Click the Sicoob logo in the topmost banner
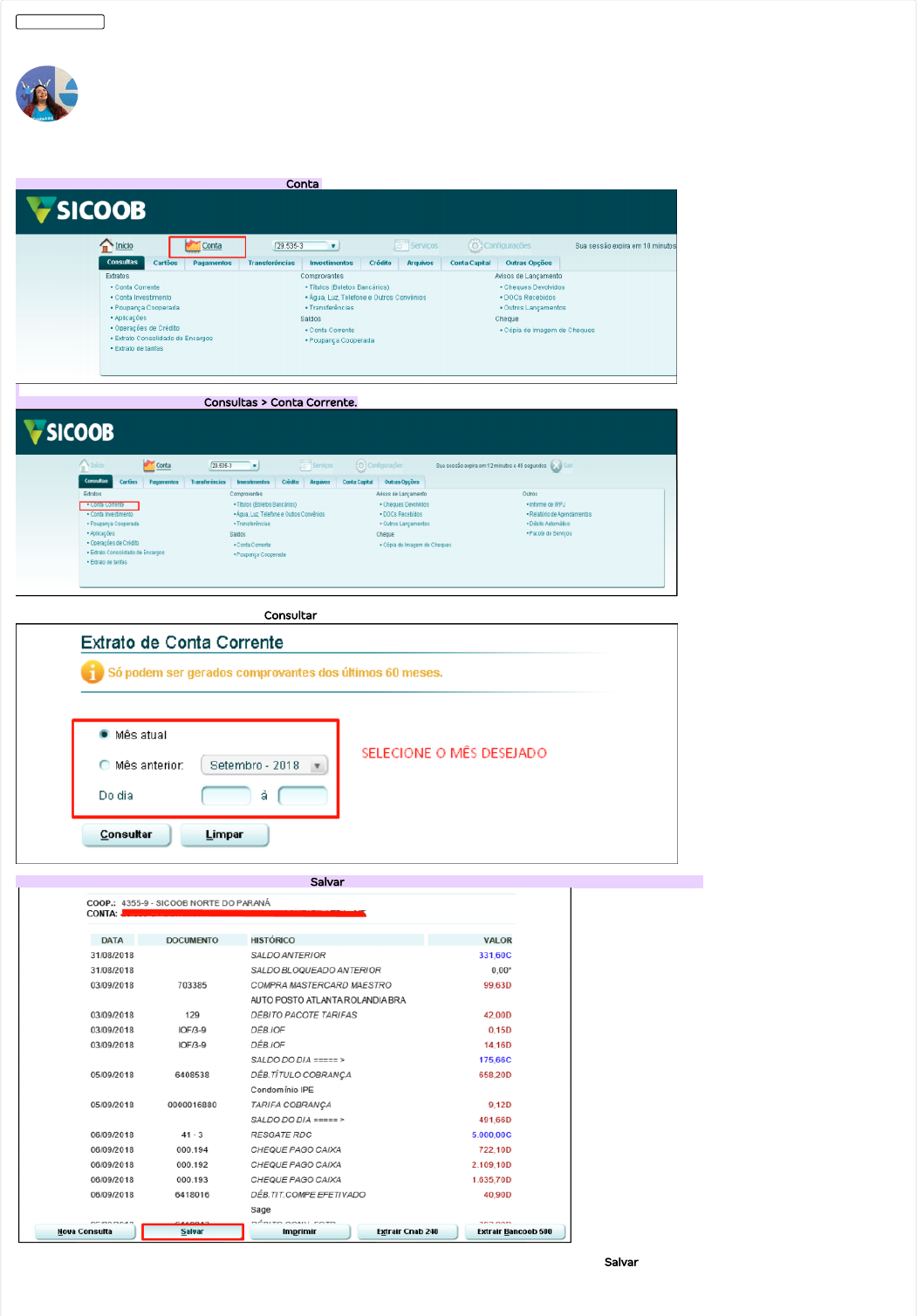 [86, 210]
